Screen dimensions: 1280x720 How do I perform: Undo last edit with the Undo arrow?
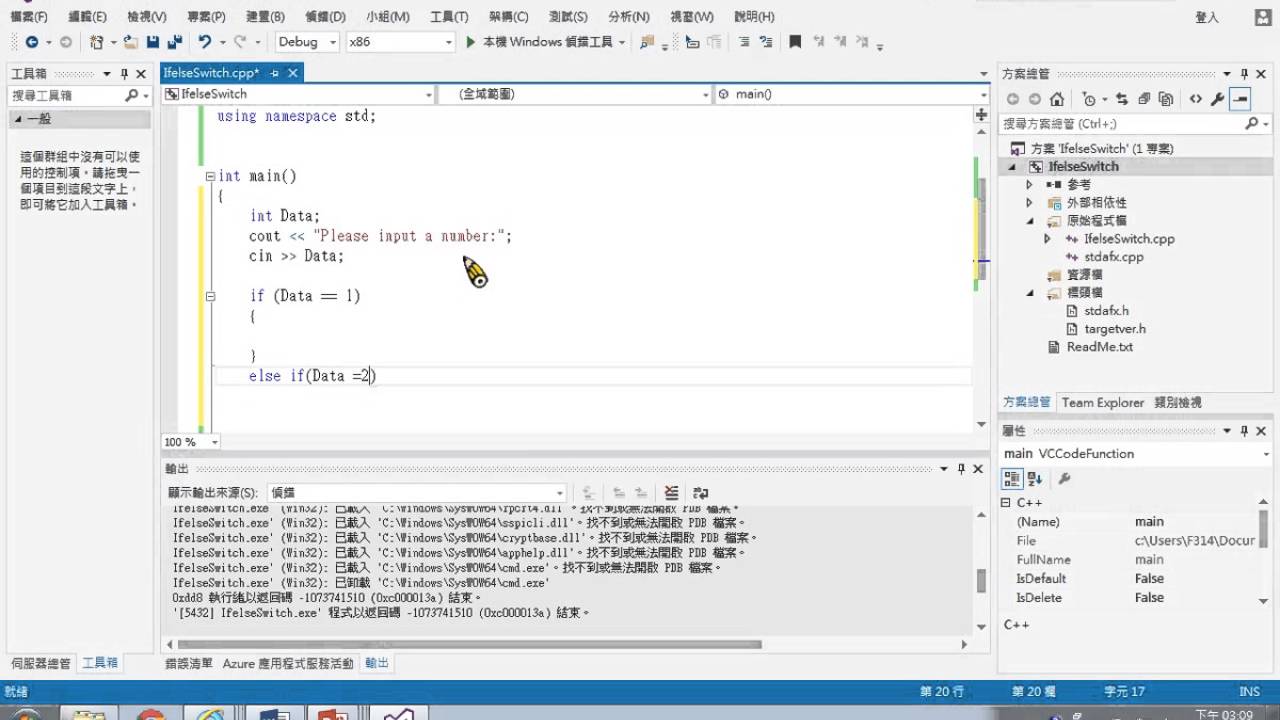coord(204,42)
